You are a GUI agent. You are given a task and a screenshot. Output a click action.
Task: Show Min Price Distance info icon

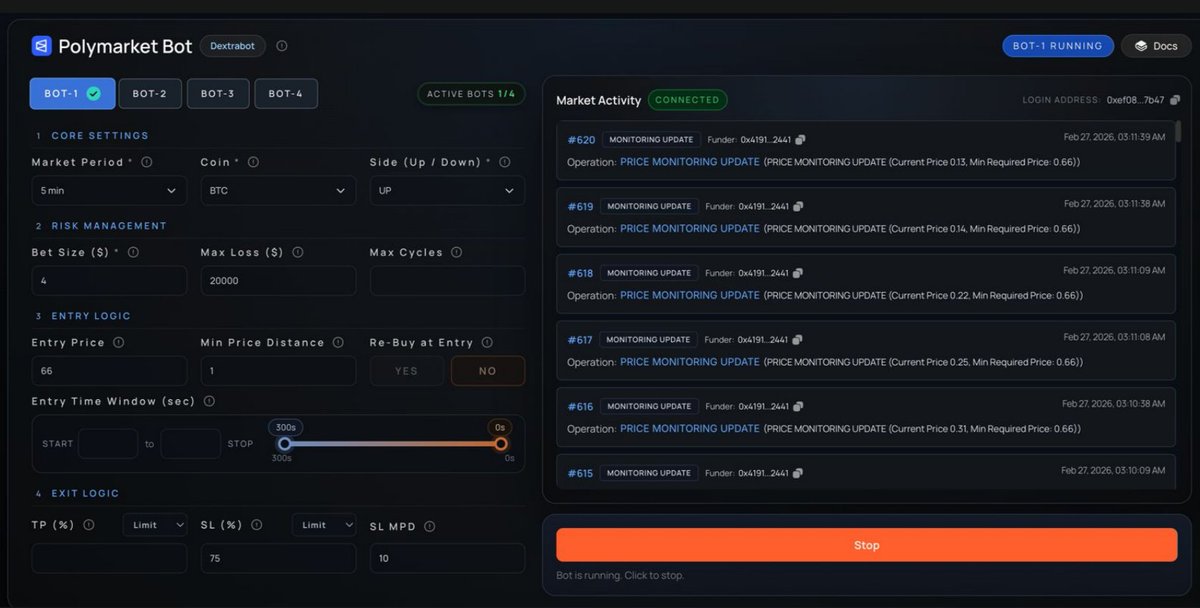click(x=338, y=342)
